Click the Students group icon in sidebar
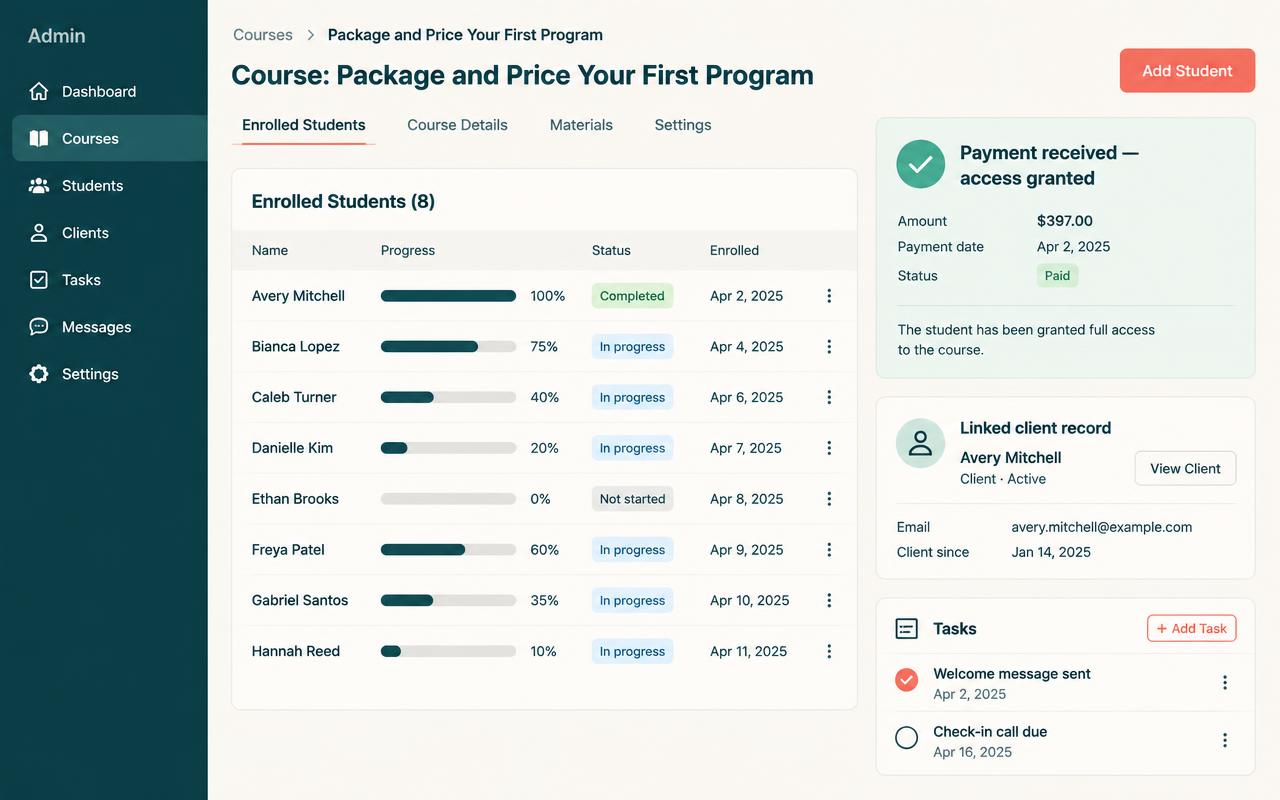1280x800 pixels. [39, 185]
